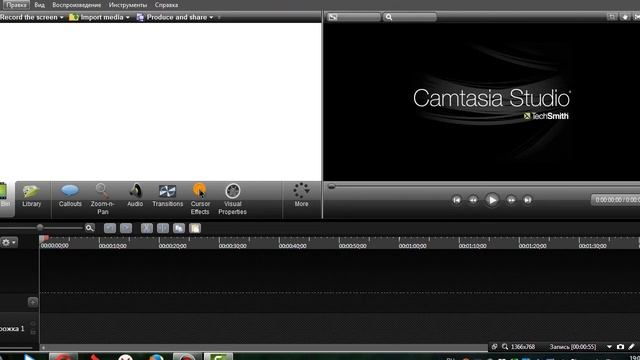
Task: Click the timeline zoom magnifier icon
Action: (90, 228)
